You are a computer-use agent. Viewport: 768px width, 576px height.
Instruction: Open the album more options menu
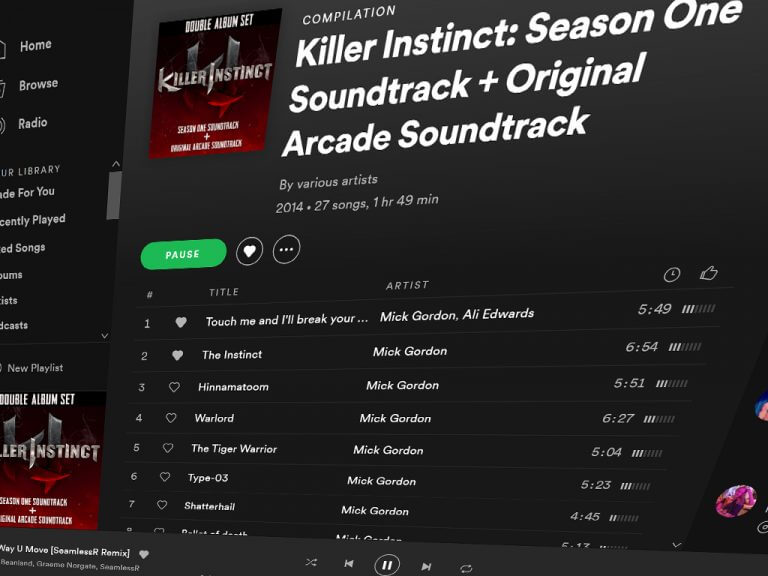tap(287, 249)
